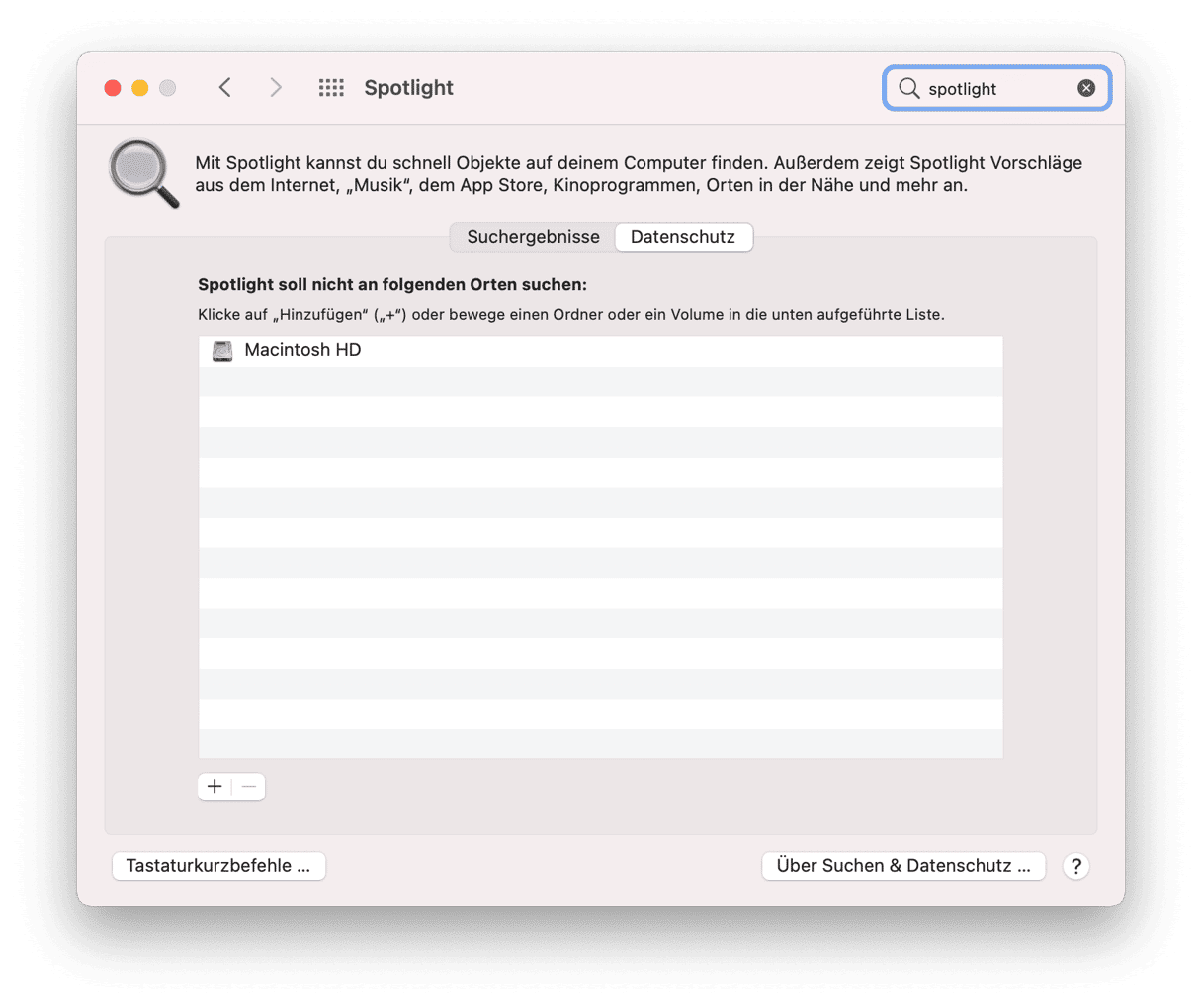This screenshot has height=1008, width=1202.
Task: Open Über Suchen & Datenschutz info
Action: 903,866
